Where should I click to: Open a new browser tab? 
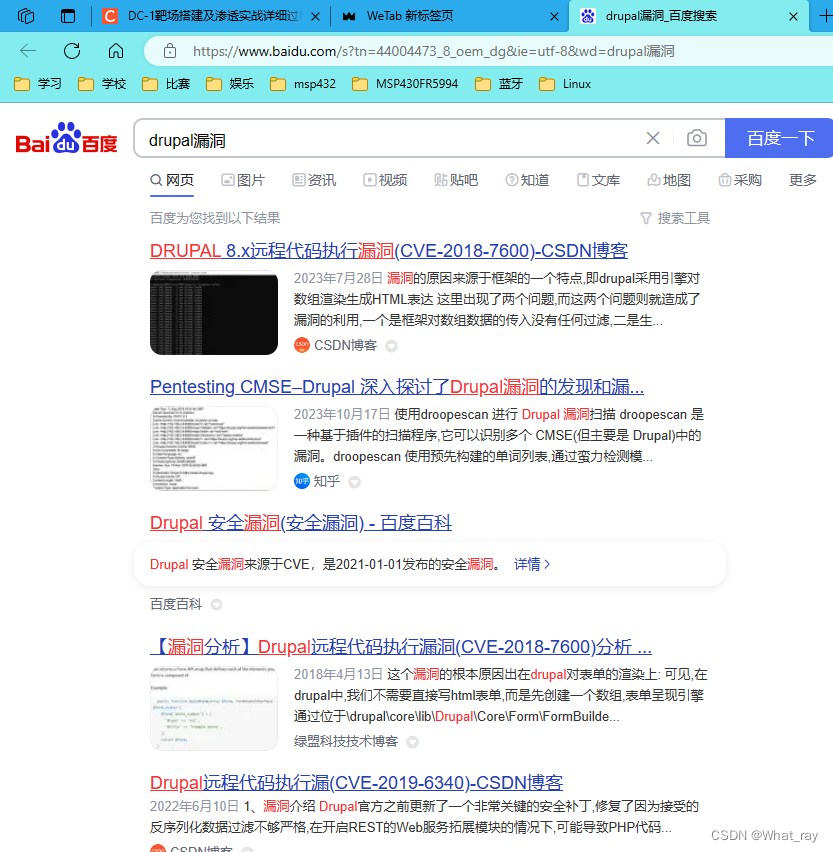[825, 16]
